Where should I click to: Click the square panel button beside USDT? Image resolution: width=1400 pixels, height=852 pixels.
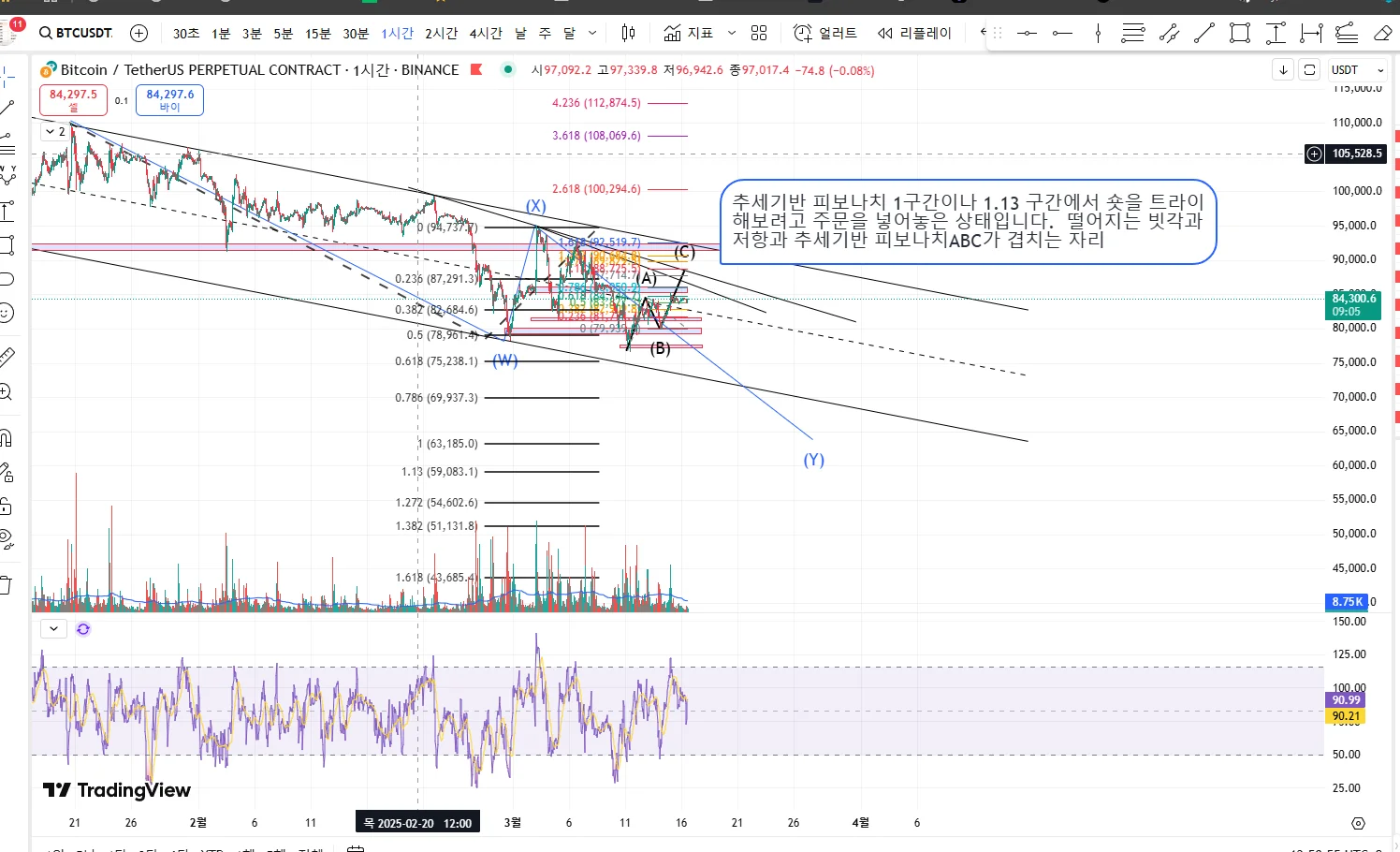(x=1310, y=70)
